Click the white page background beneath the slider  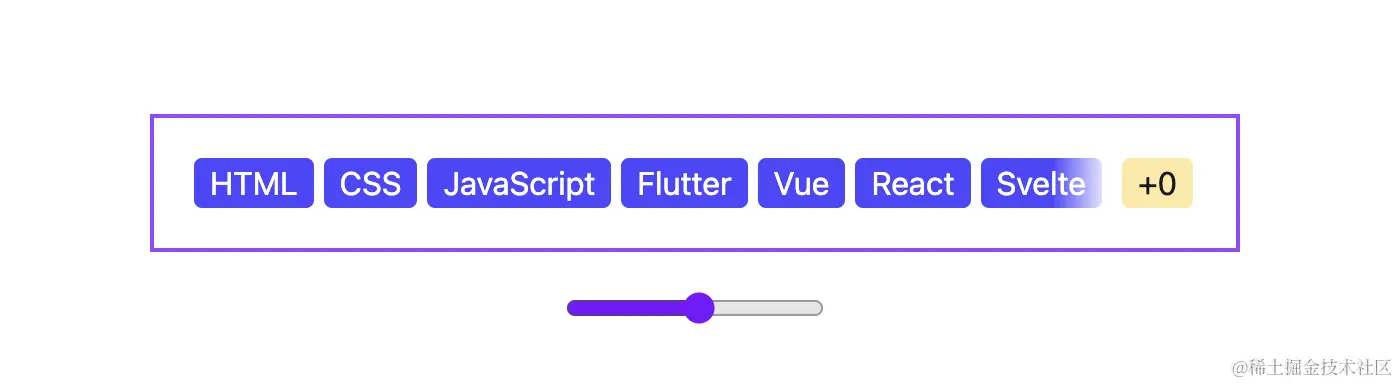[x=694, y=352]
